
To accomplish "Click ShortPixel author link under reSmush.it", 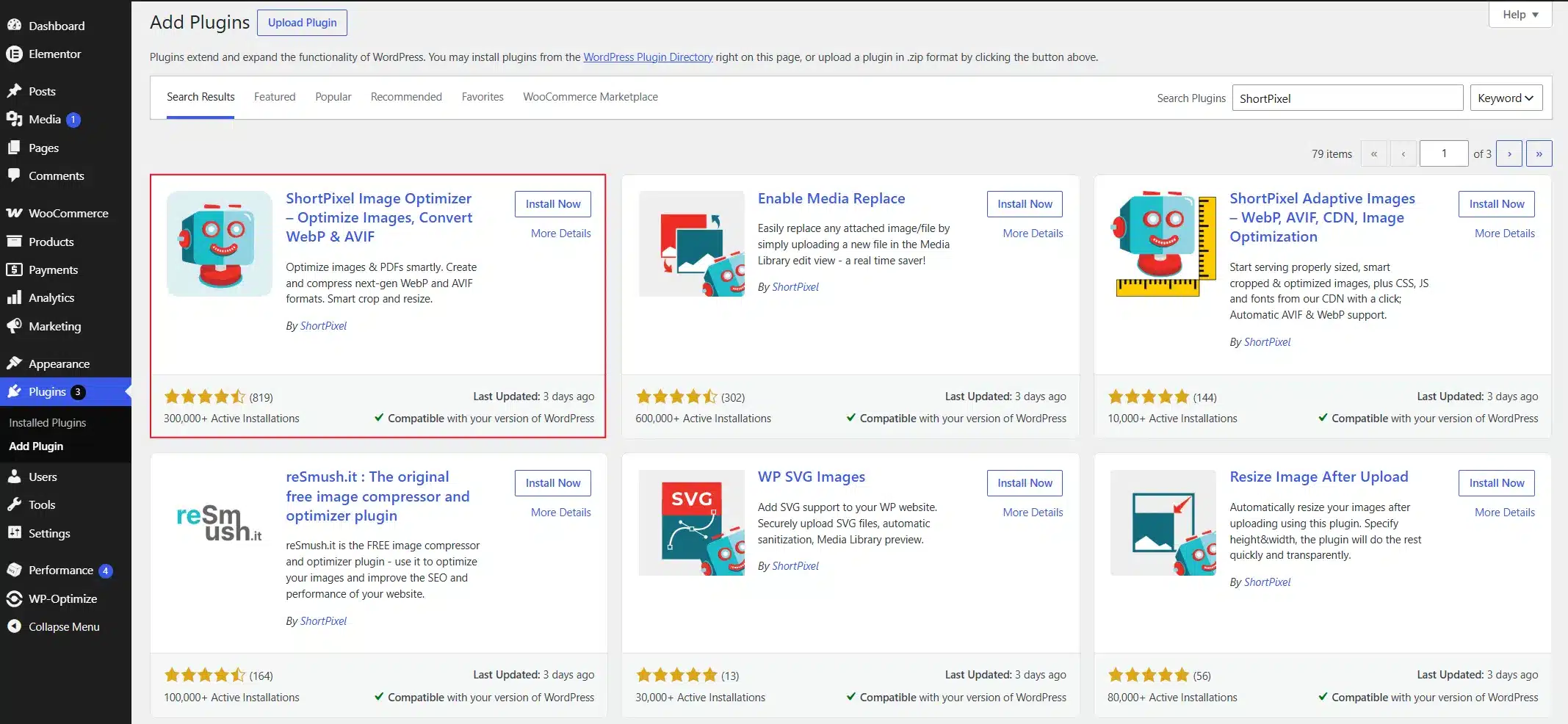I will click(323, 621).
